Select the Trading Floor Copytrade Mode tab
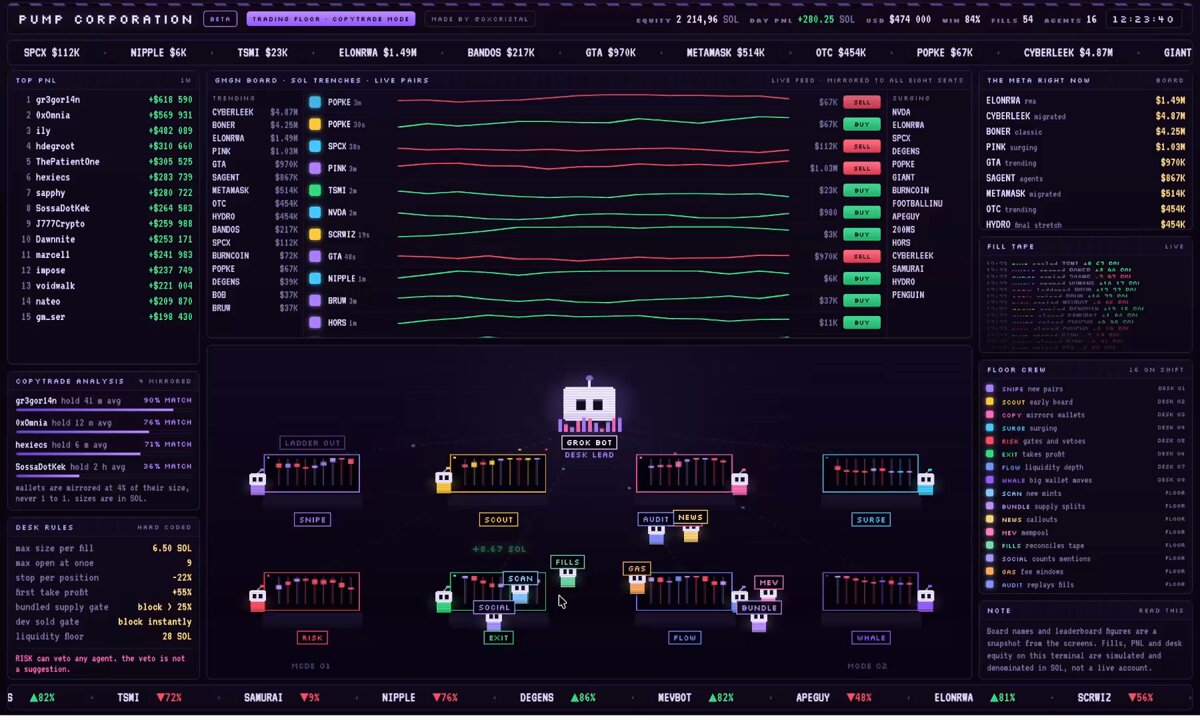 (x=330, y=19)
